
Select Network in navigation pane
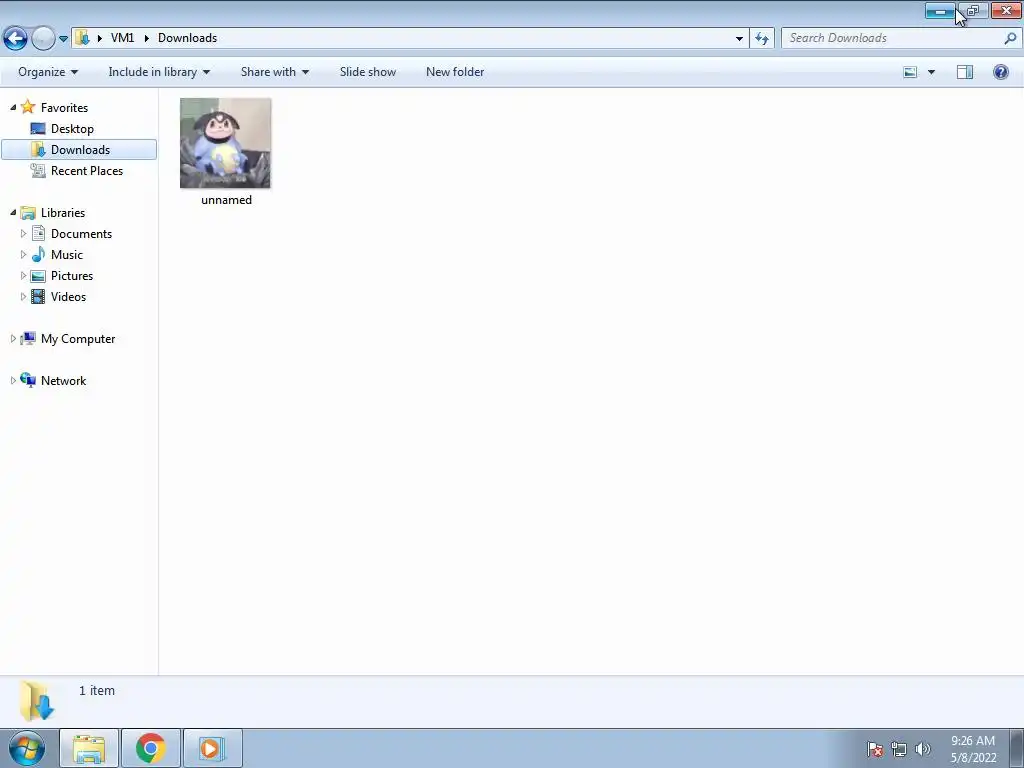(63, 380)
